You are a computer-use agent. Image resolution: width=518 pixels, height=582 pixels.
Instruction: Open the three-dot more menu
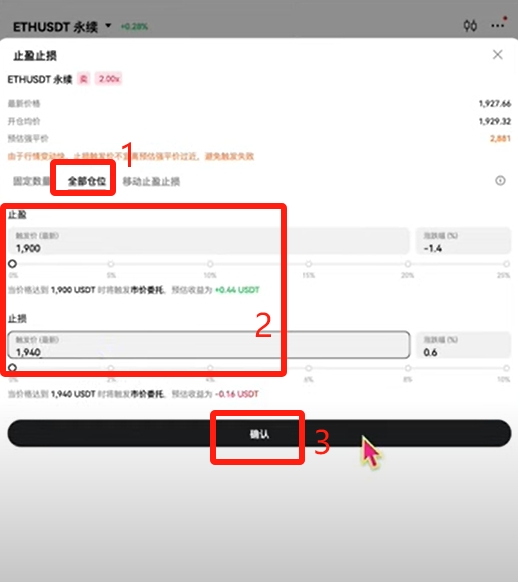pyautogui.click(x=498, y=26)
